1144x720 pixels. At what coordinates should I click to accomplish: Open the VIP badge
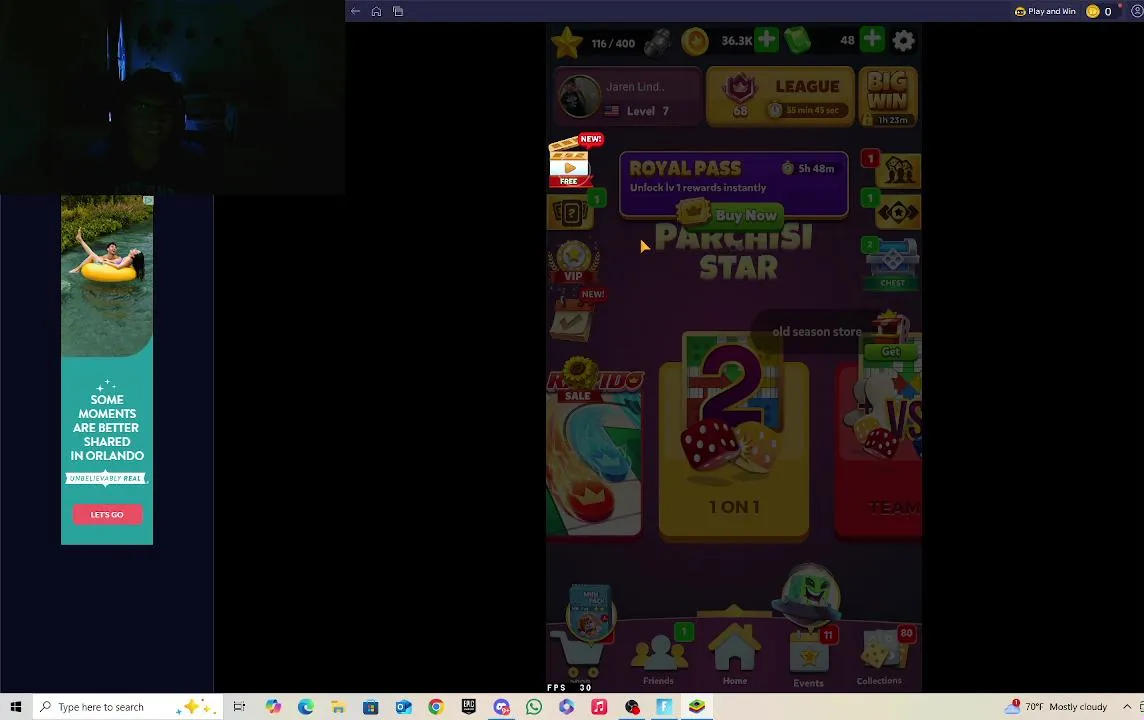pos(573,261)
